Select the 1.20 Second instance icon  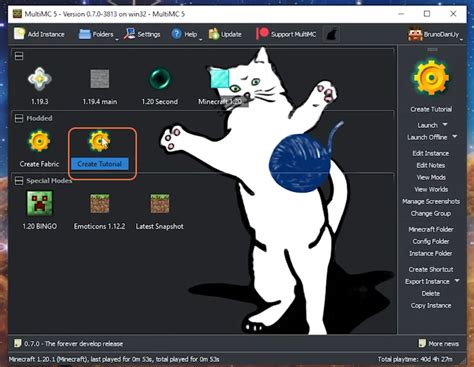(160, 79)
